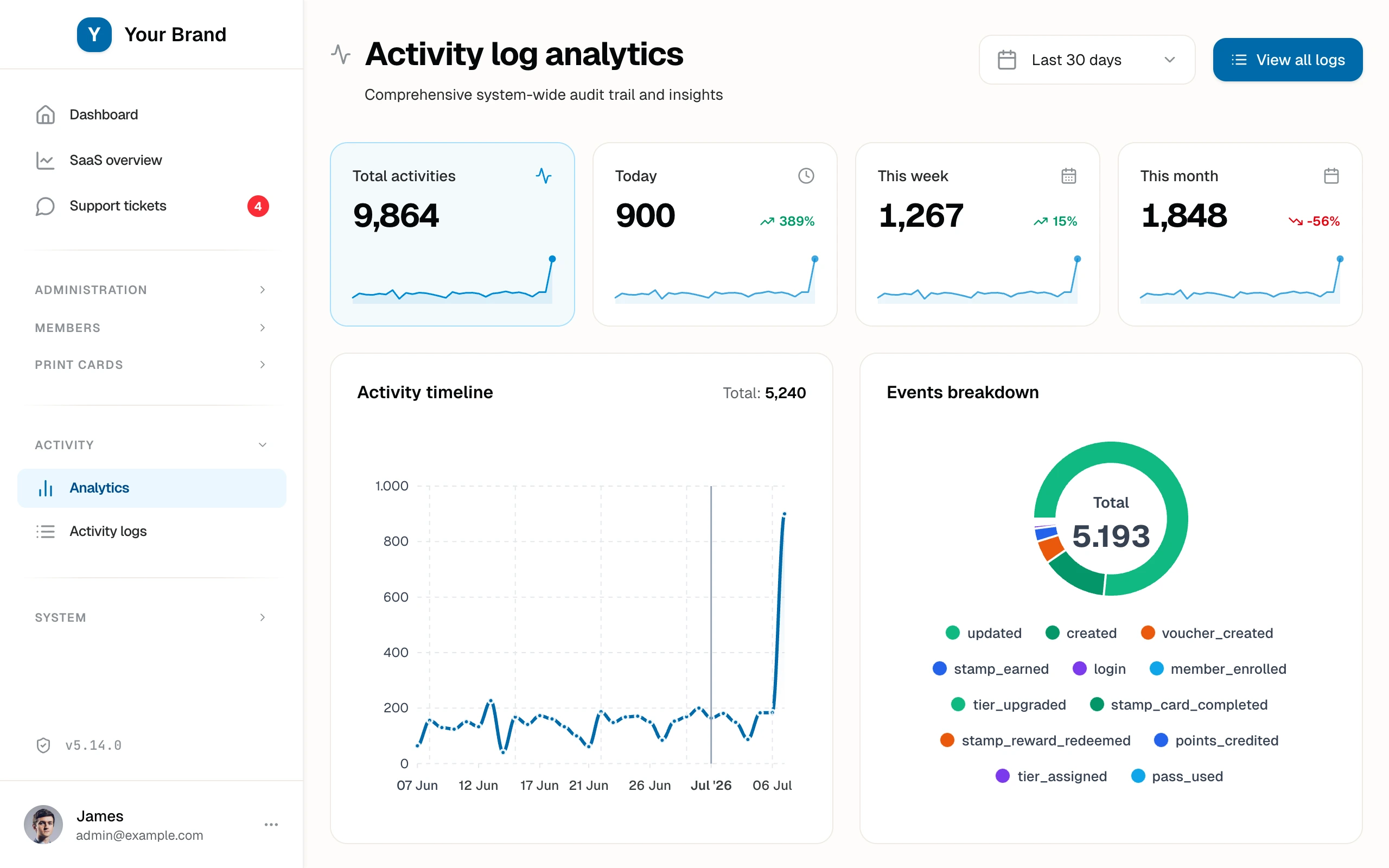Click the orange voucher_created donut segment
The image size is (1389, 868).
tap(1052, 549)
